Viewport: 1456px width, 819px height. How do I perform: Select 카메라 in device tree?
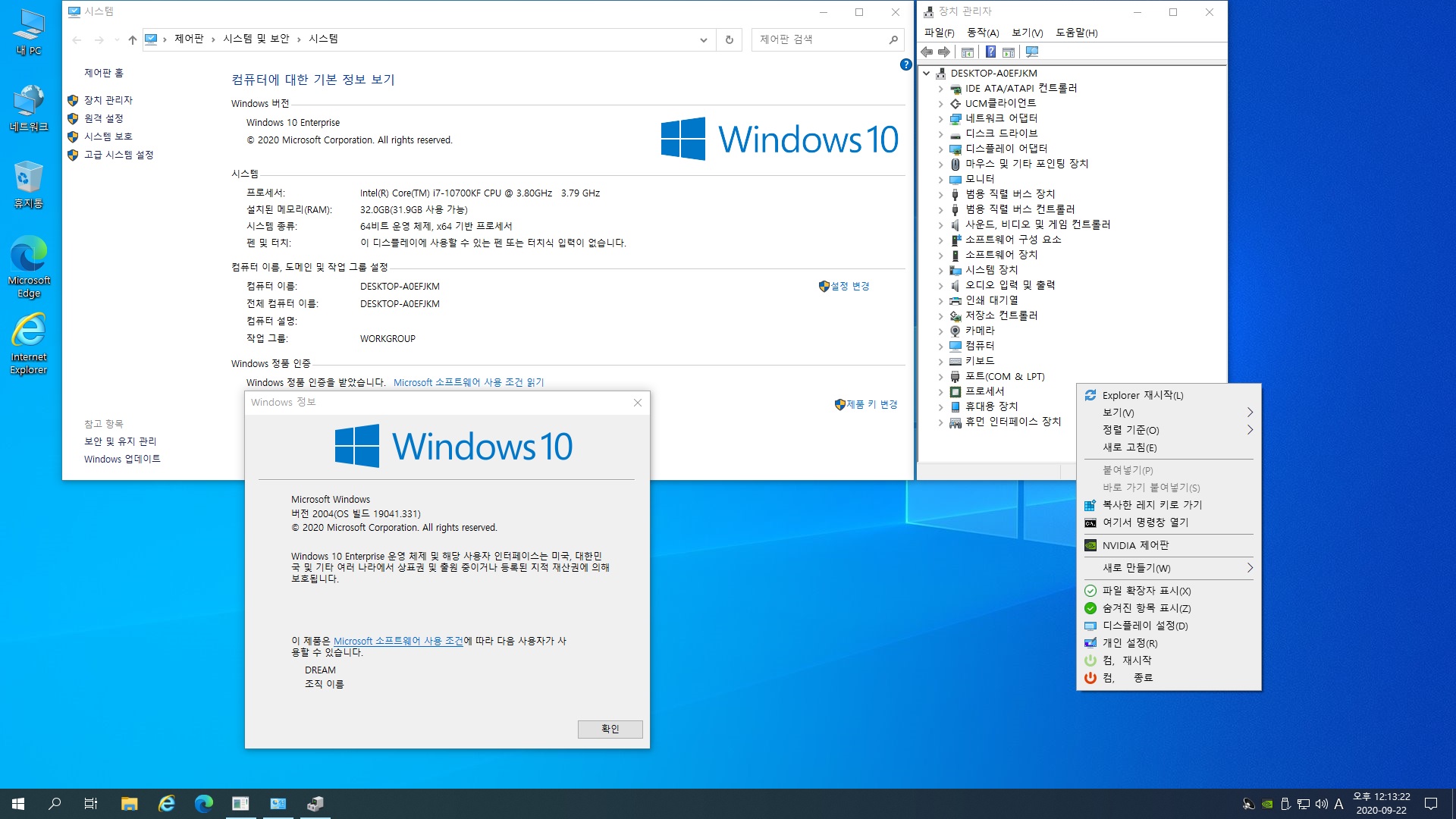pos(980,331)
